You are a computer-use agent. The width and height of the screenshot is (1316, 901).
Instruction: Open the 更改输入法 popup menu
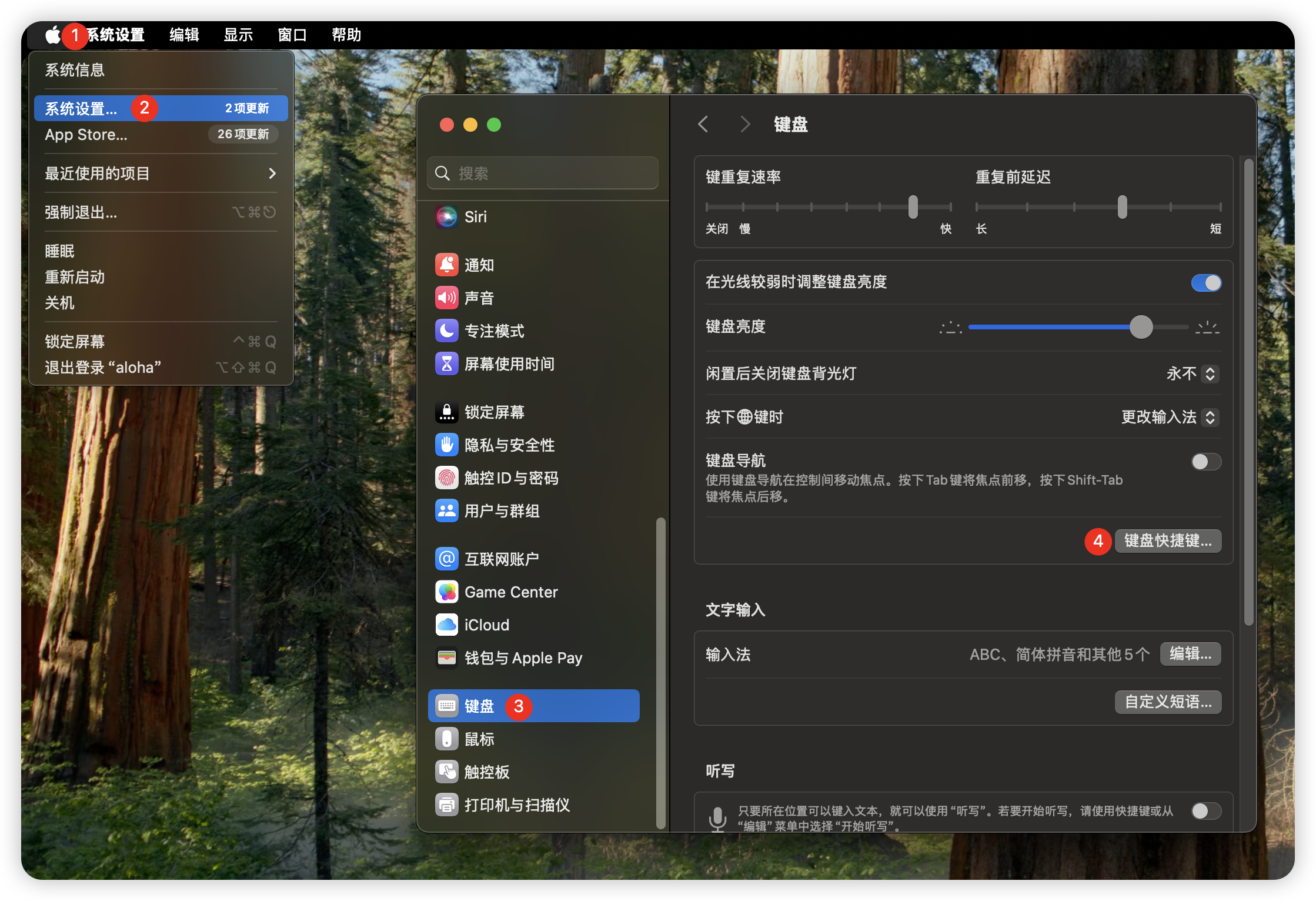point(1169,418)
